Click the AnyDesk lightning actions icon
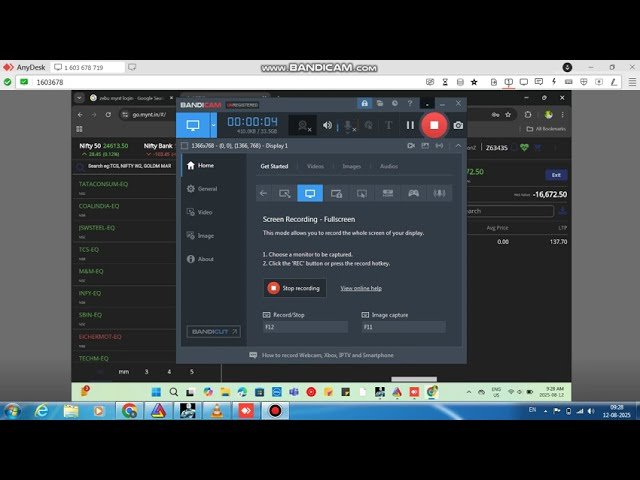 tap(554, 82)
